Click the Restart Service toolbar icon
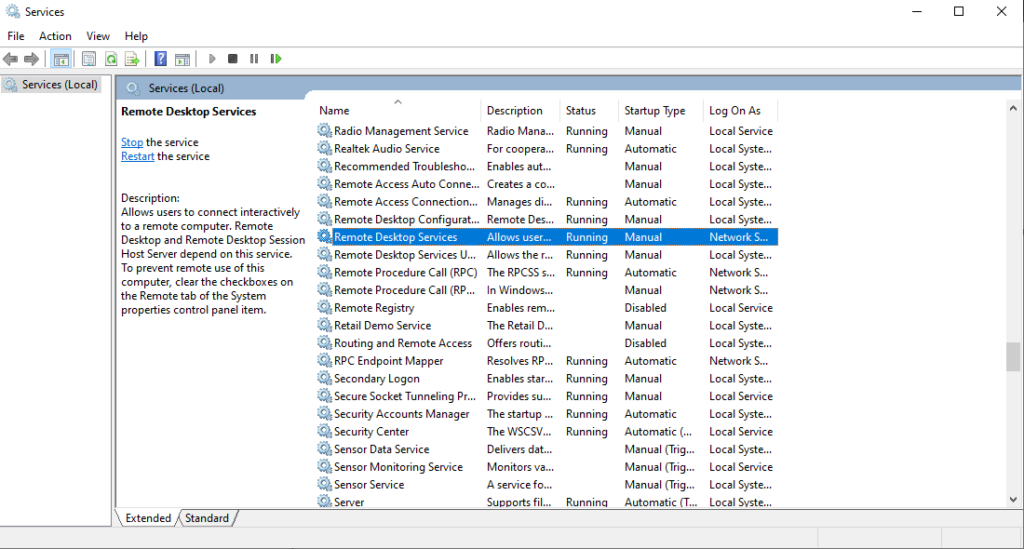 coord(275,59)
